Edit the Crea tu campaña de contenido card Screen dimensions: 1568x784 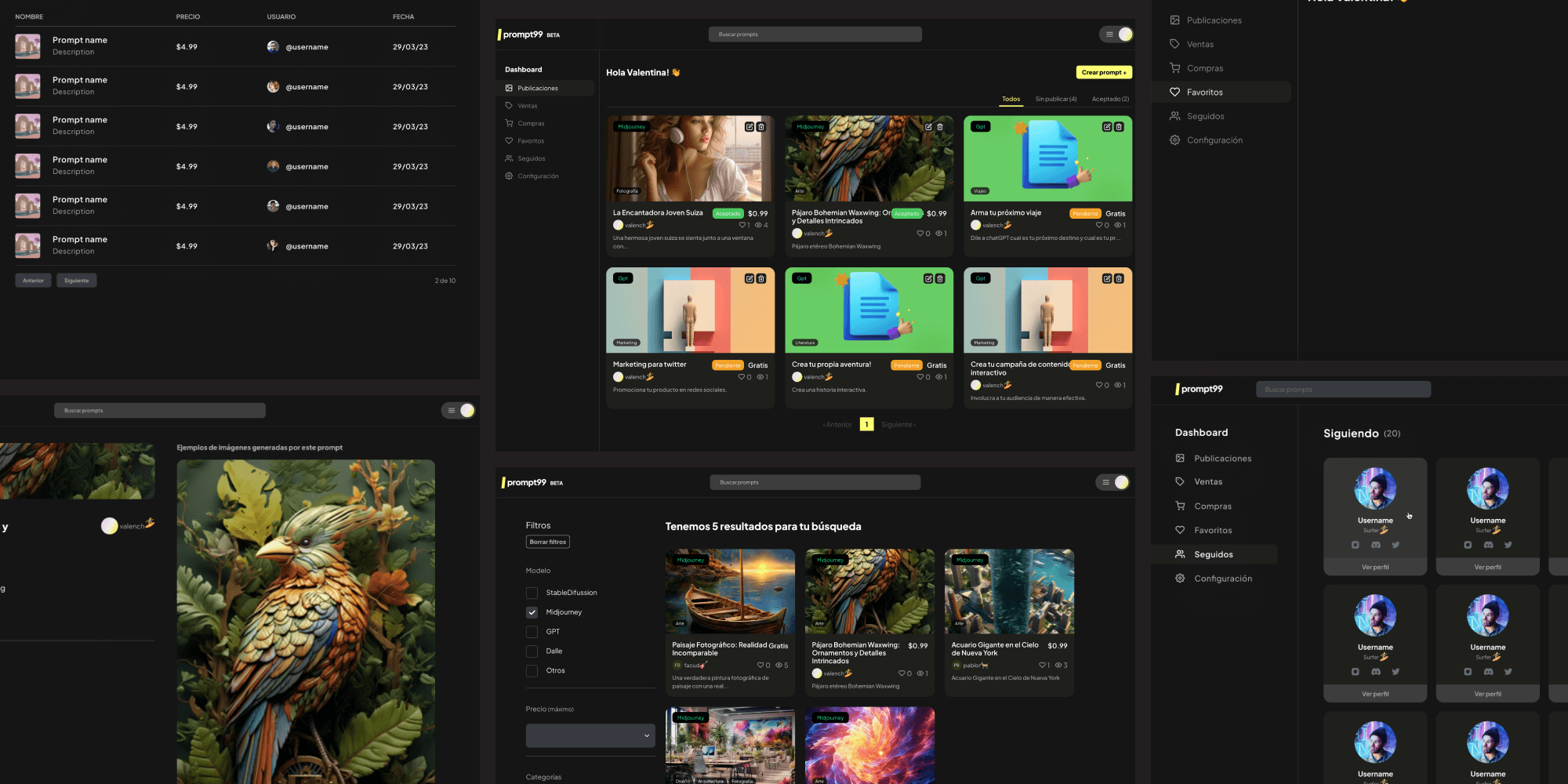click(x=1107, y=278)
